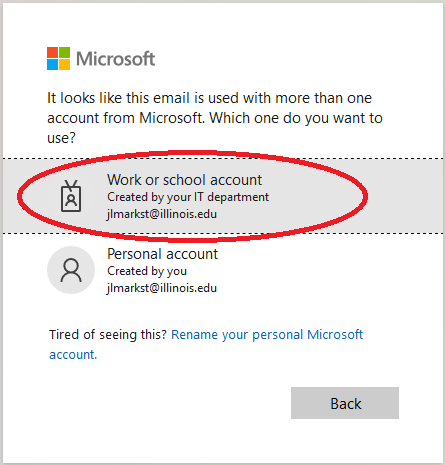Click "Created by your IT department" subtitle
Image resolution: width=446 pixels, height=465 pixels.
[x=188, y=197]
